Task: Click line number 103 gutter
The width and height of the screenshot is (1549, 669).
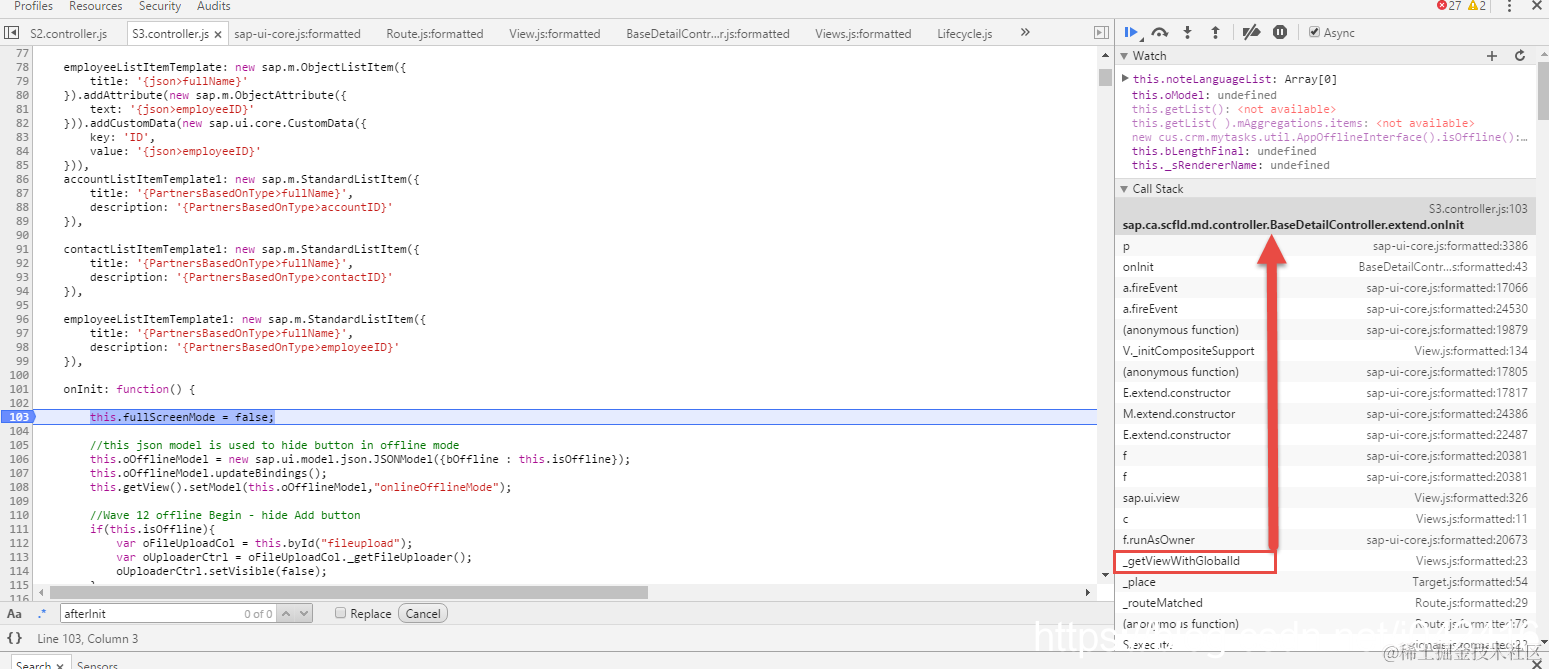Action: [18, 417]
